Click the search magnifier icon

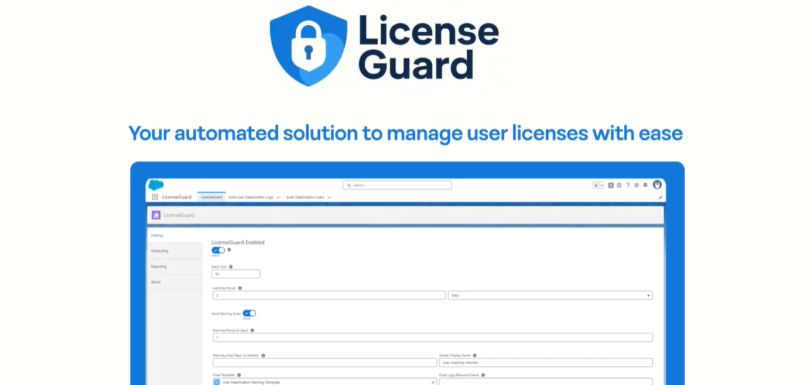coord(350,185)
